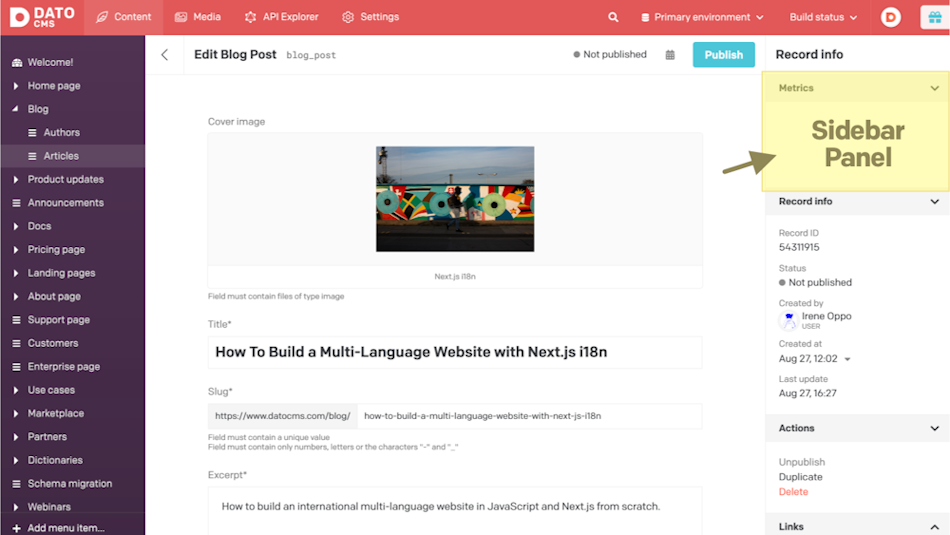Viewport: 950px width, 535px height.
Task: Collapse the Actions section
Action: pos(934,428)
